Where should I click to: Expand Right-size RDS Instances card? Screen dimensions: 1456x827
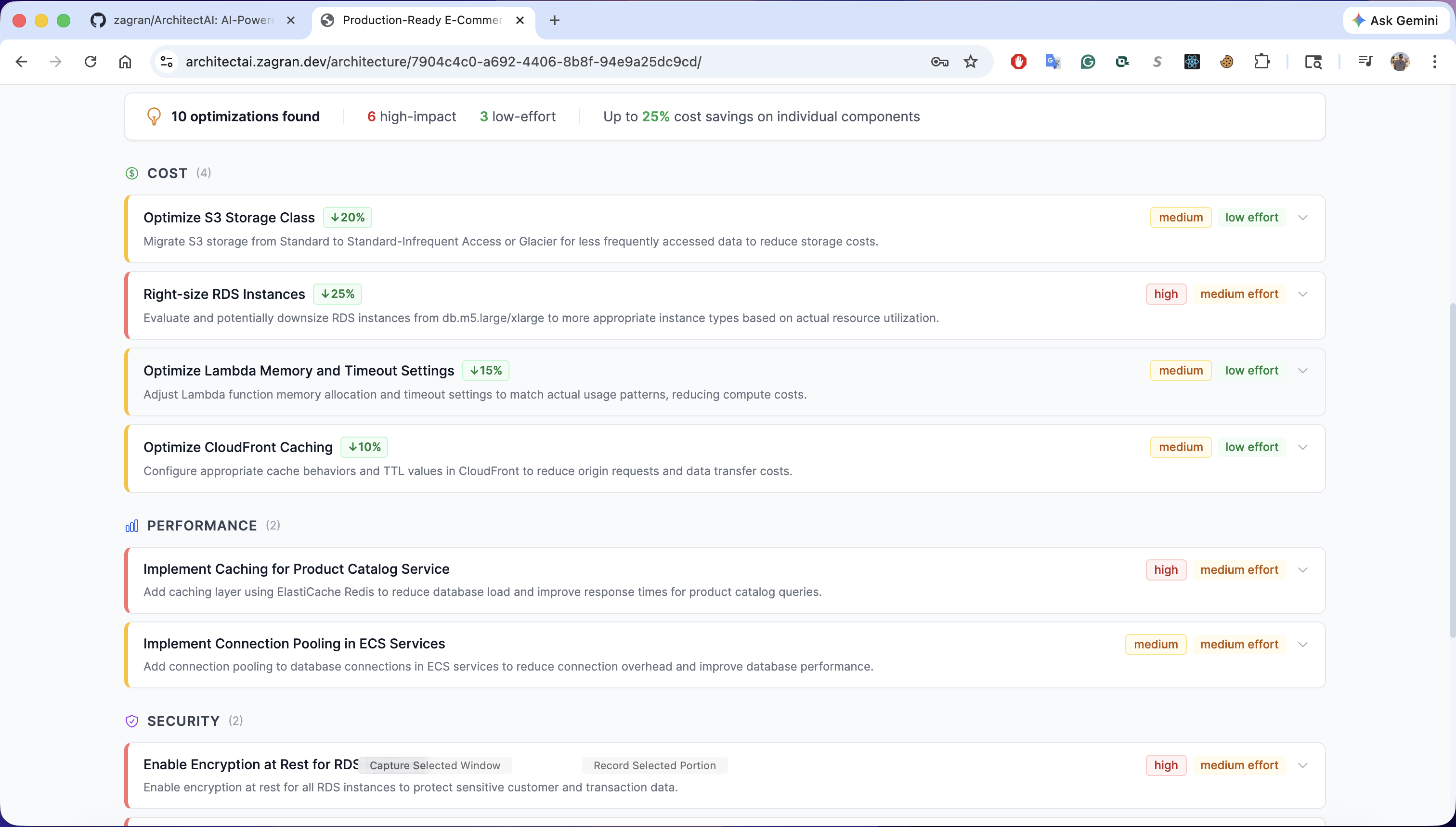point(1302,294)
